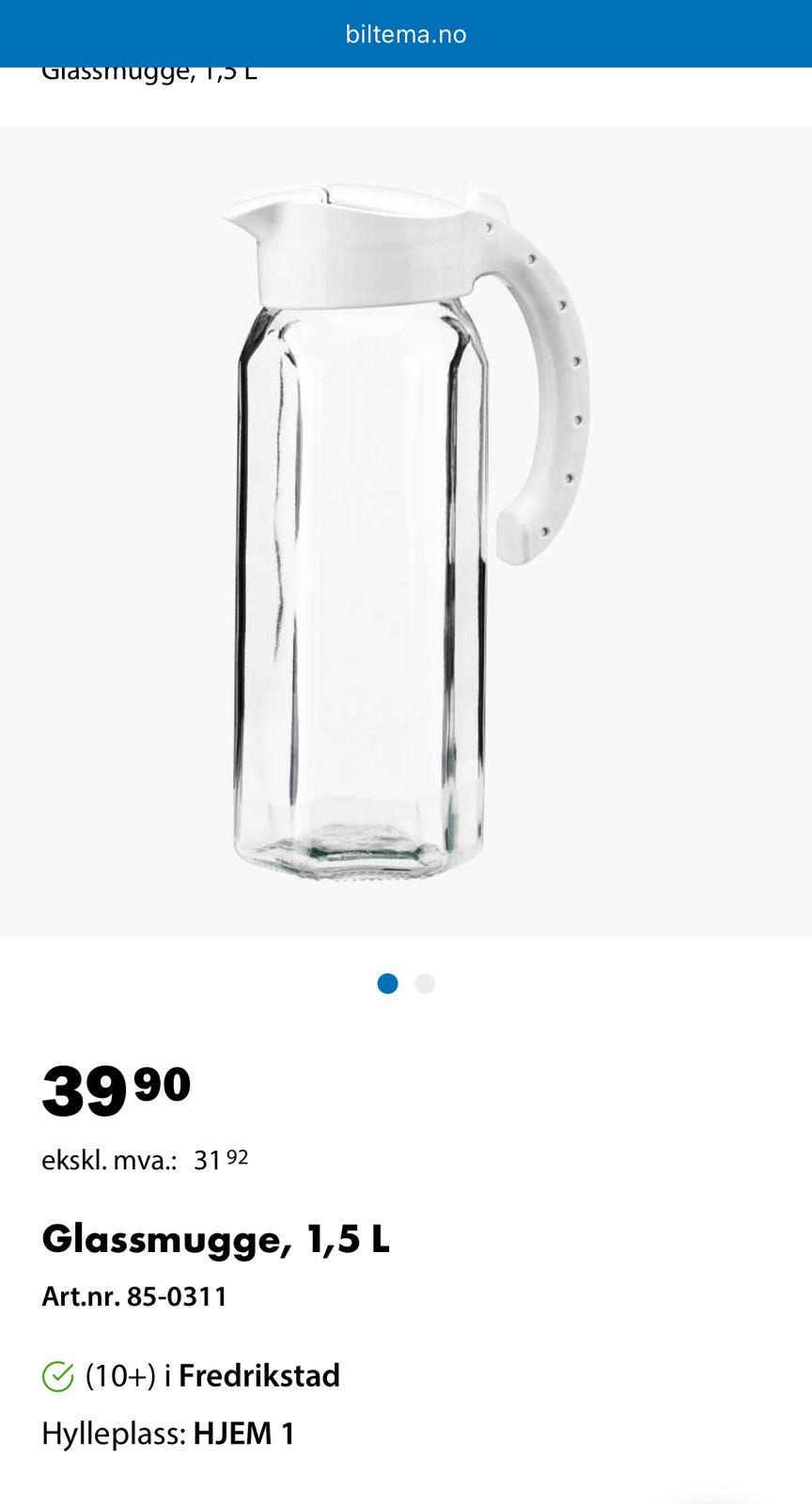This screenshot has height=1504, width=812.
Task: Click the Glassmugge, 1,5 L bold heading
Action: pyautogui.click(x=215, y=1240)
